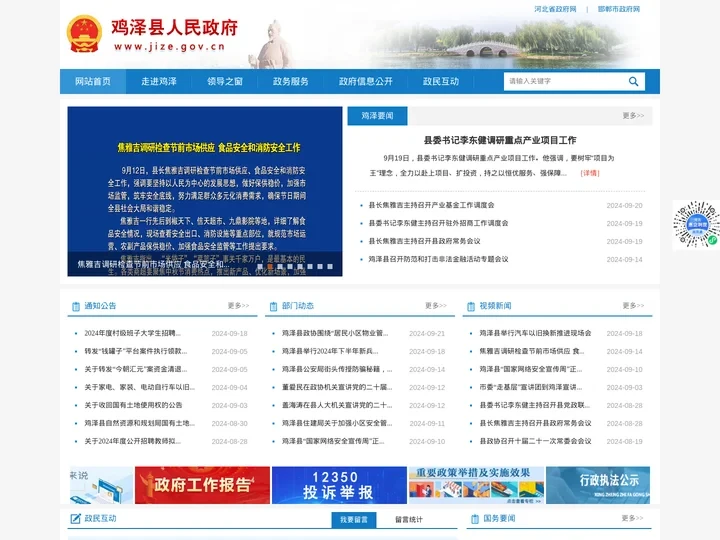Open 领导之窗 menu item
Screen dimensions: 720x540
click(x=225, y=81)
